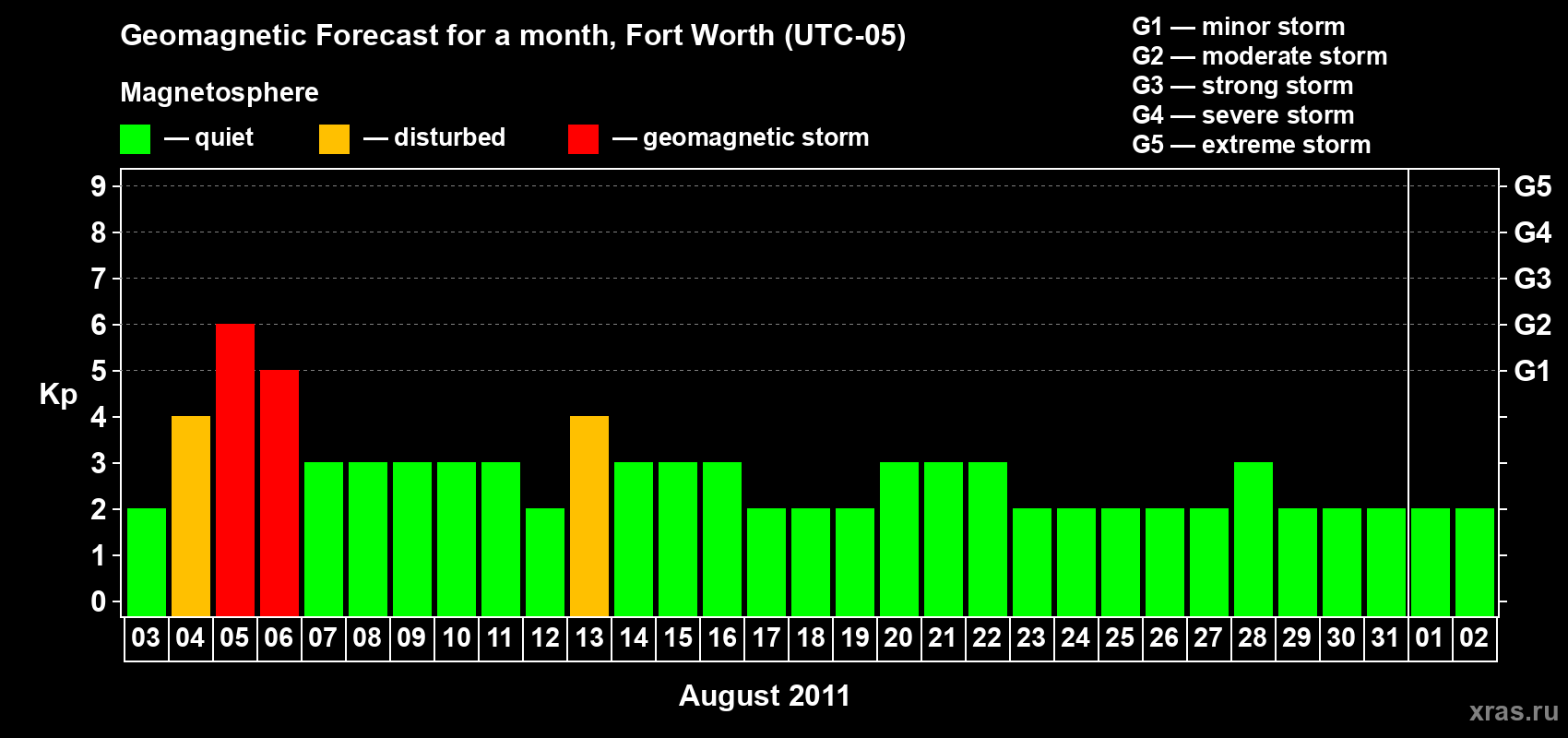Image resolution: width=1568 pixels, height=738 pixels.
Task: Click the 'August 2011' axis label
Action: [x=765, y=696]
